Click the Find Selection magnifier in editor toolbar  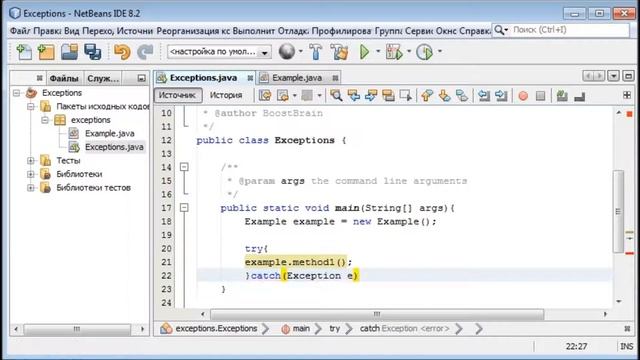point(336,96)
